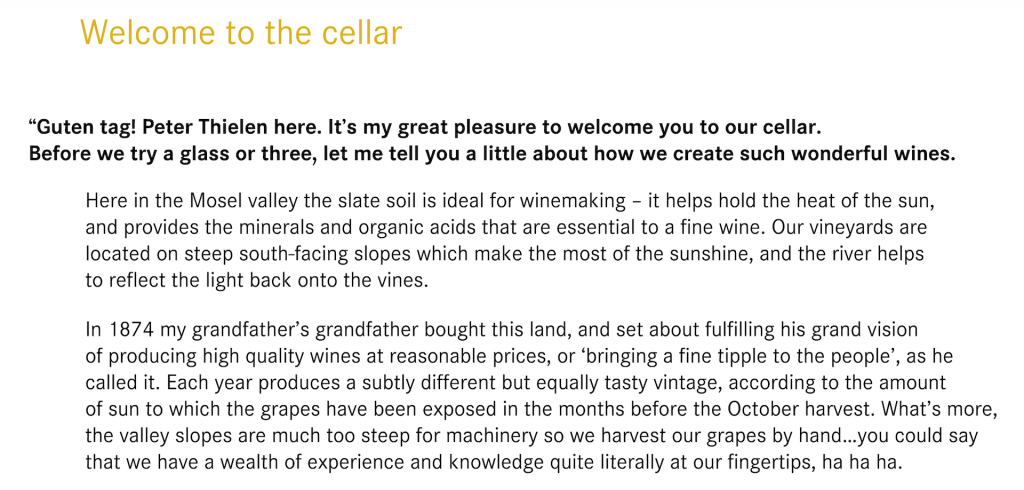
Task: Click the words 'Guten tag!' in bold
Action: (x=88, y=127)
